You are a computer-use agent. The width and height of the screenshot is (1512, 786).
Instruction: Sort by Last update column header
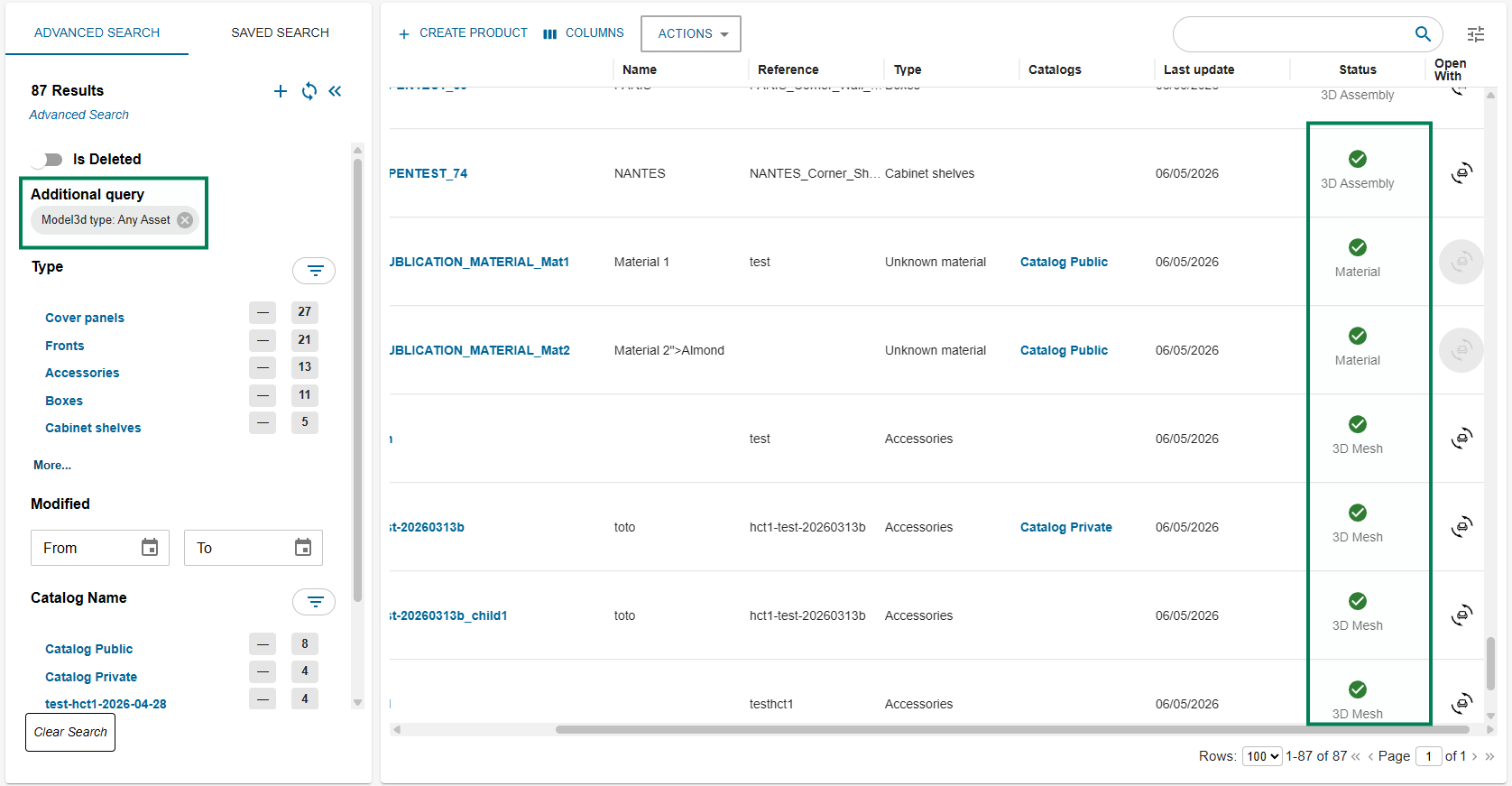(x=1199, y=69)
